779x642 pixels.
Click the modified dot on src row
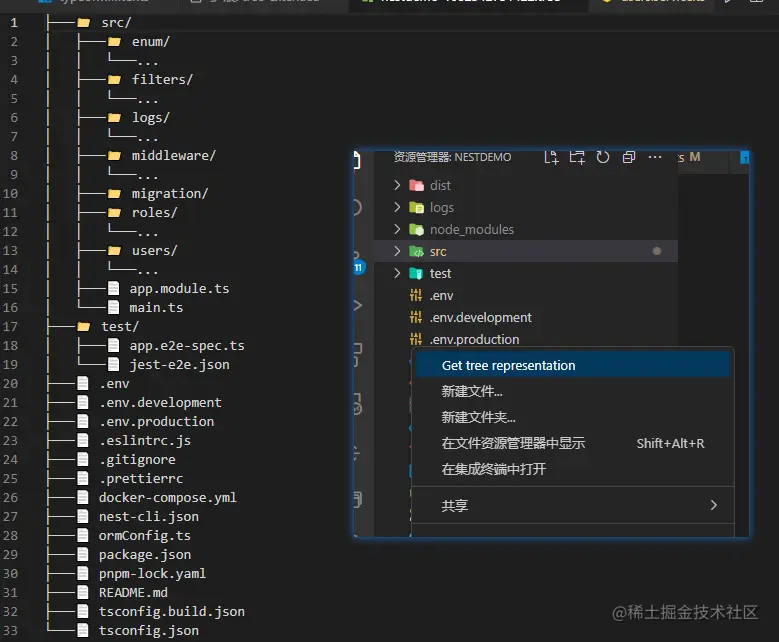pos(657,251)
